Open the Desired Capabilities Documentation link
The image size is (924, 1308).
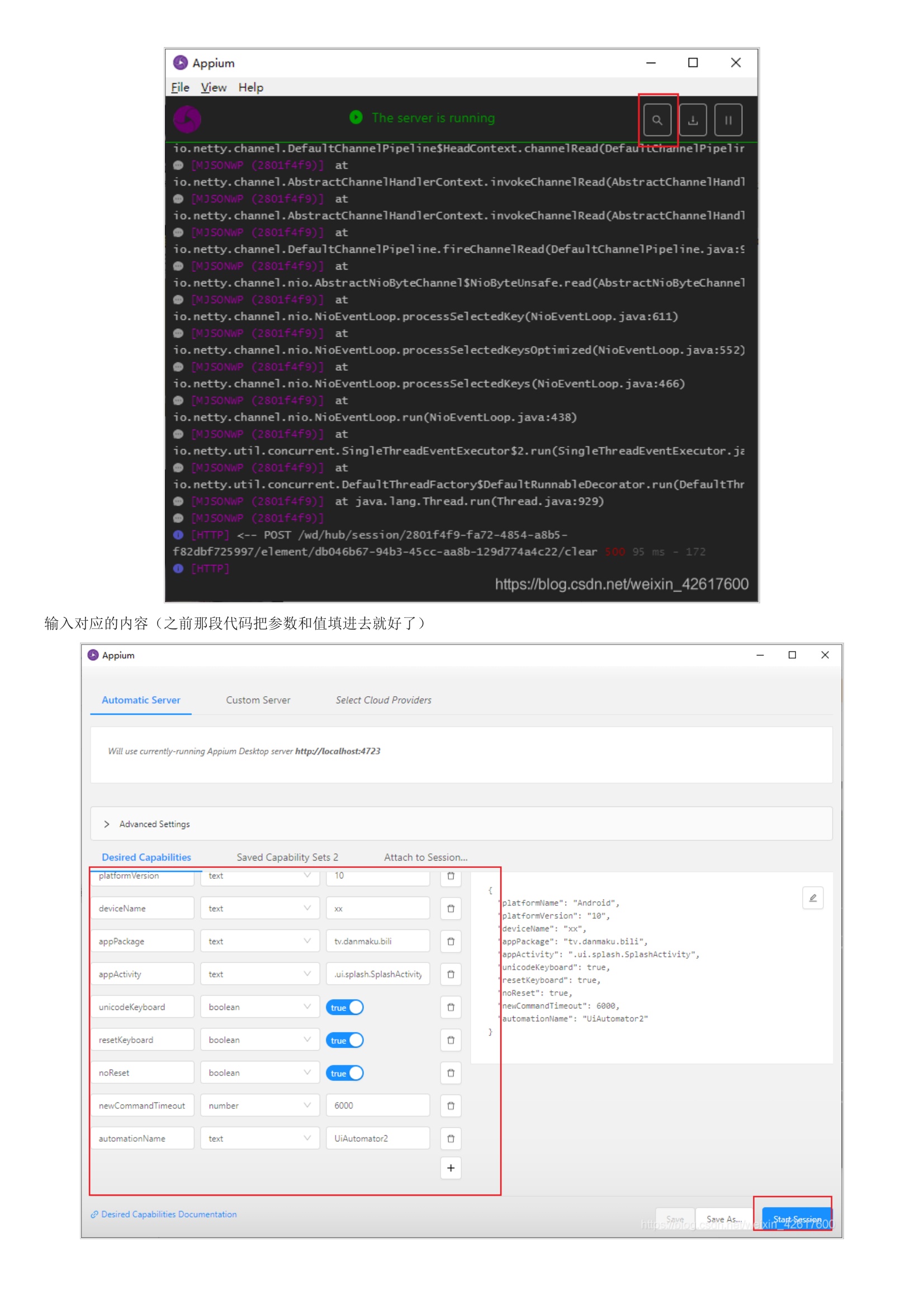tap(168, 1214)
